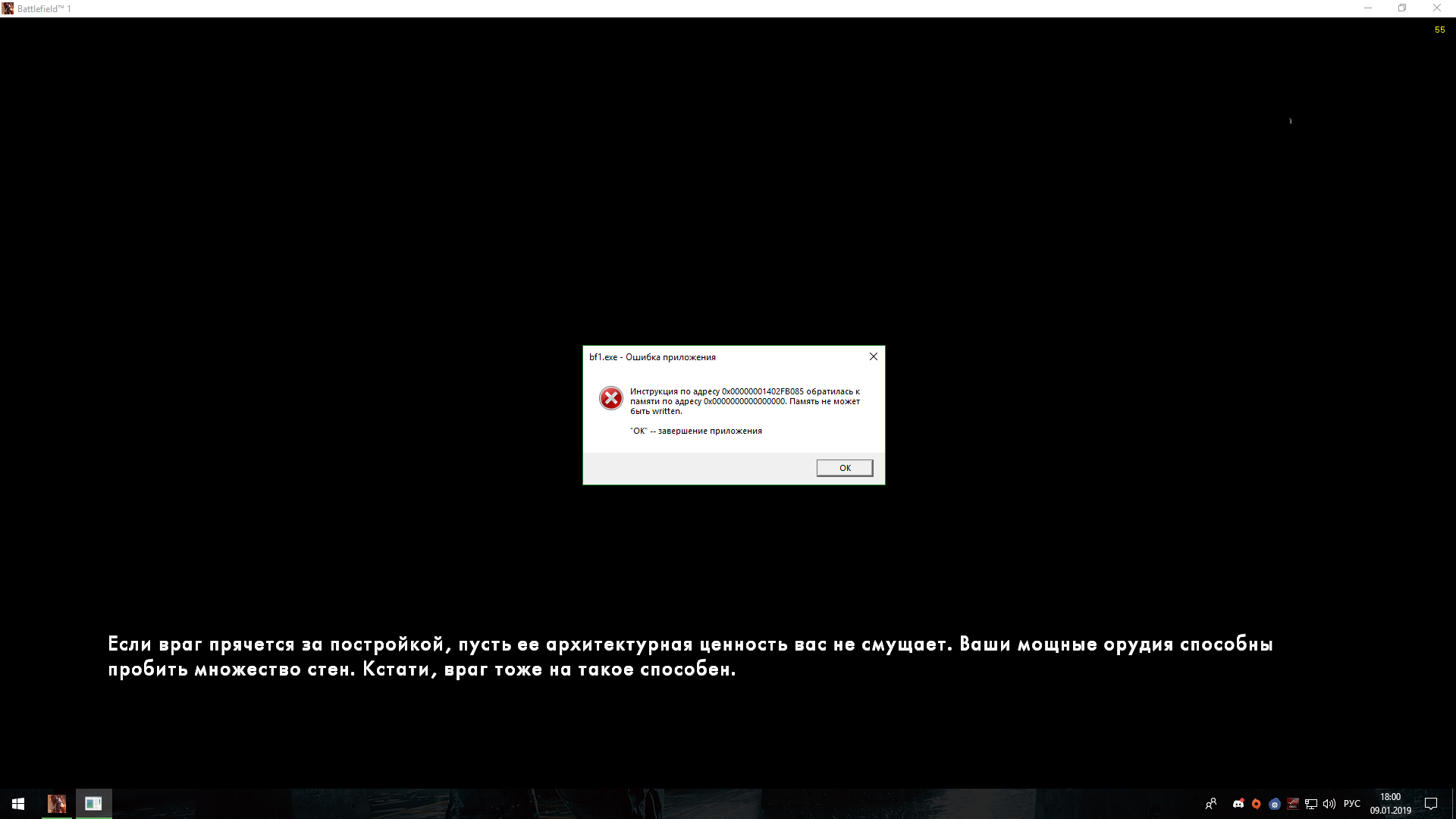Open People icon in system tray
Viewport: 1456px width, 819px height.
[1211, 804]
